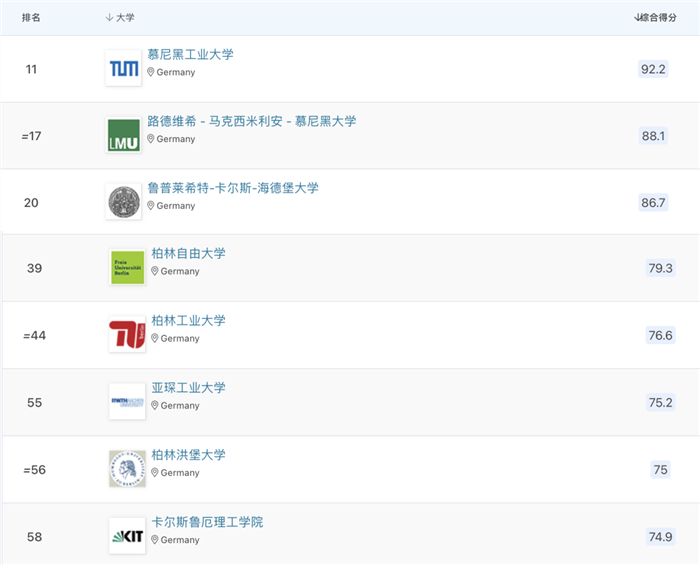Click the rank value =44
This screenshot has width=700, height=565.
pyautogui.click(x=34, y=336)
